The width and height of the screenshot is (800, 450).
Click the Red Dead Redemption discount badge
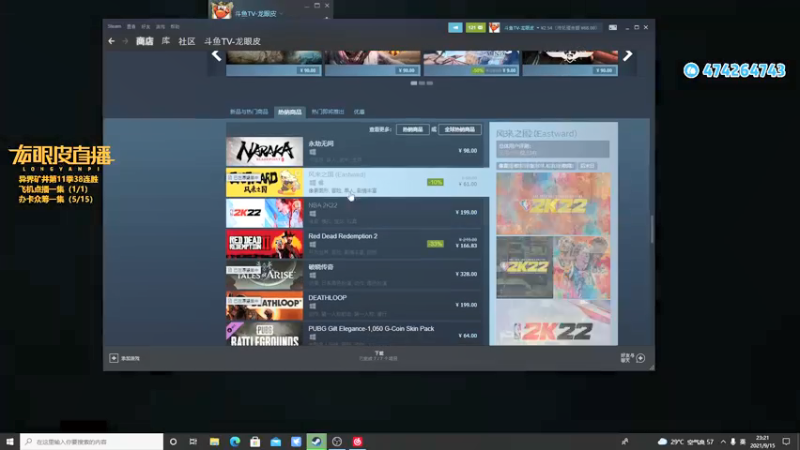point(435,244)
